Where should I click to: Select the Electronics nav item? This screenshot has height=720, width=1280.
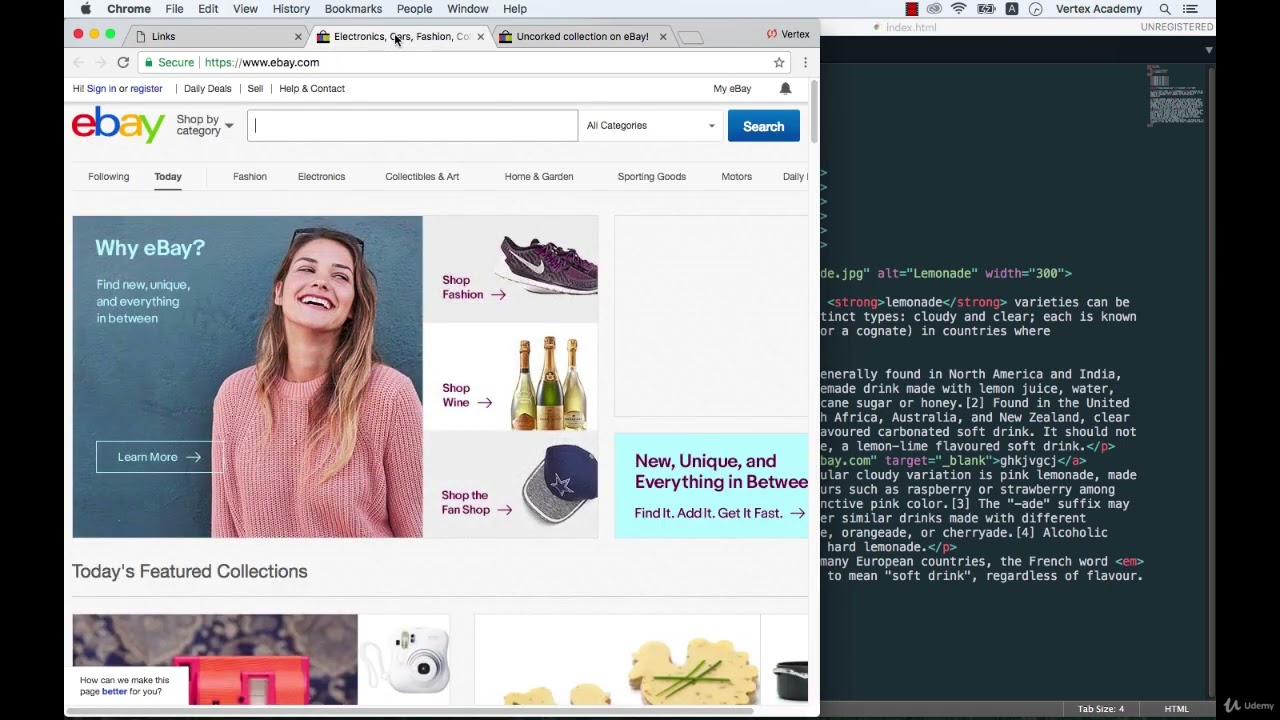[321, 176]
